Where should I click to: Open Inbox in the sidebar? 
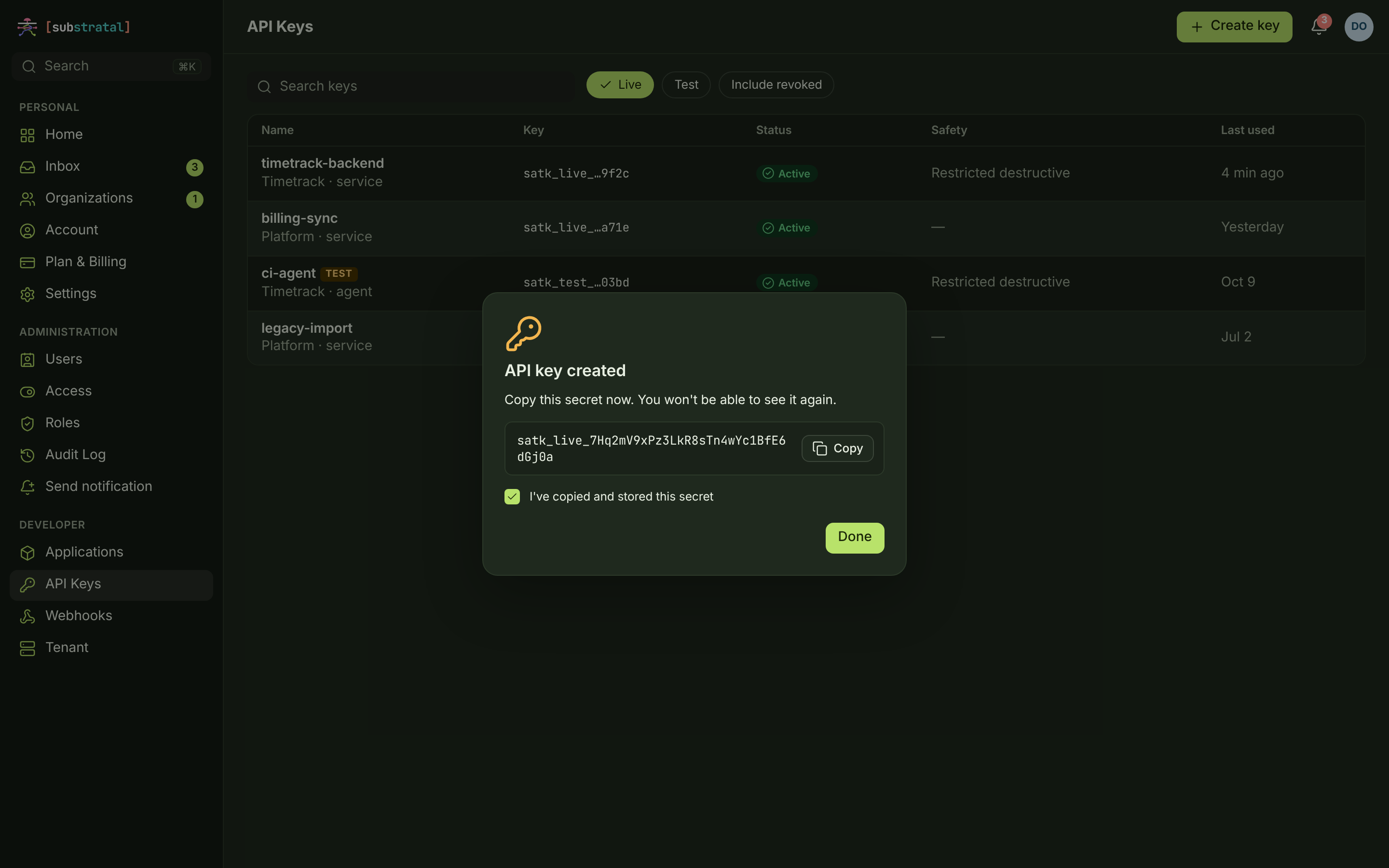(111, 166)
